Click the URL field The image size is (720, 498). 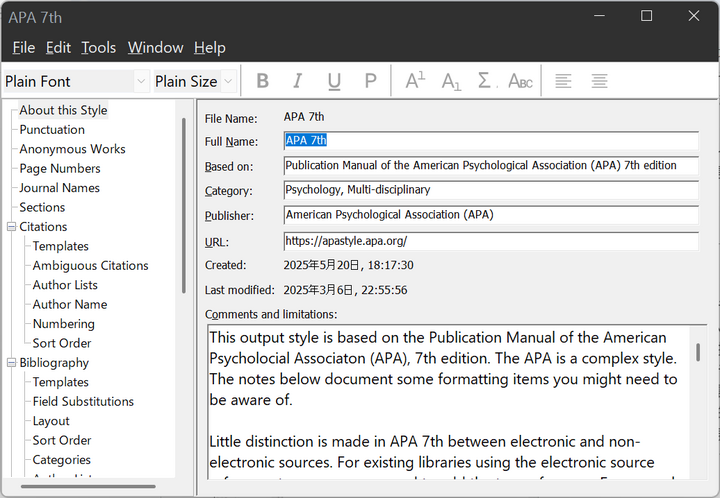click(x=491, y=241)
